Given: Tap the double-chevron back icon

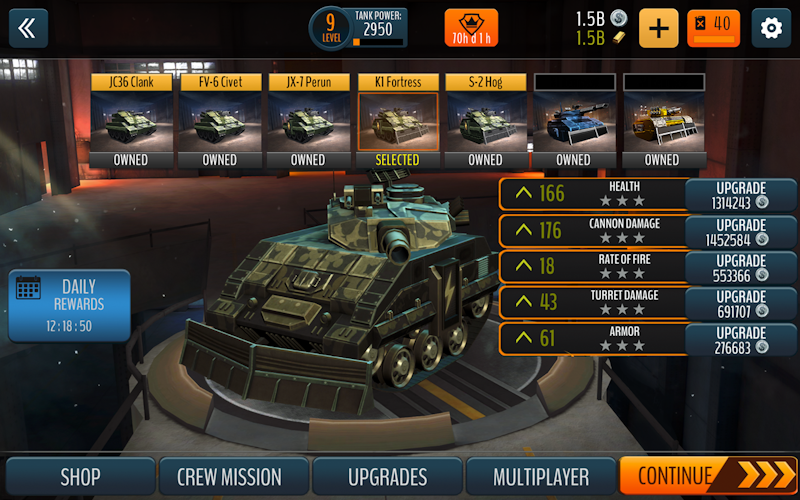Looking at the screenshot, I should [29, 29].
